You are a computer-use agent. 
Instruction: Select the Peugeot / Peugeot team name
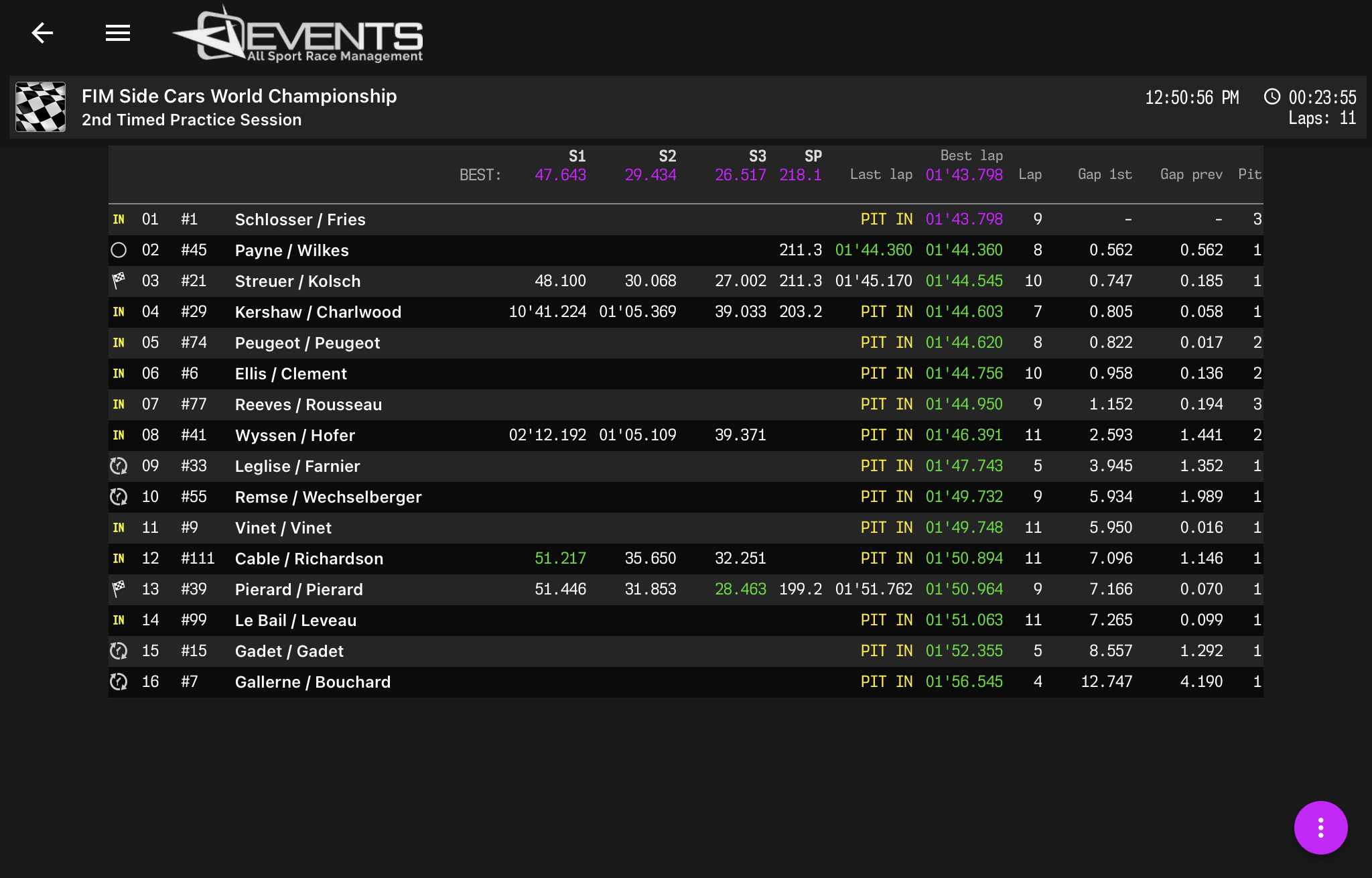pos(307,343)
